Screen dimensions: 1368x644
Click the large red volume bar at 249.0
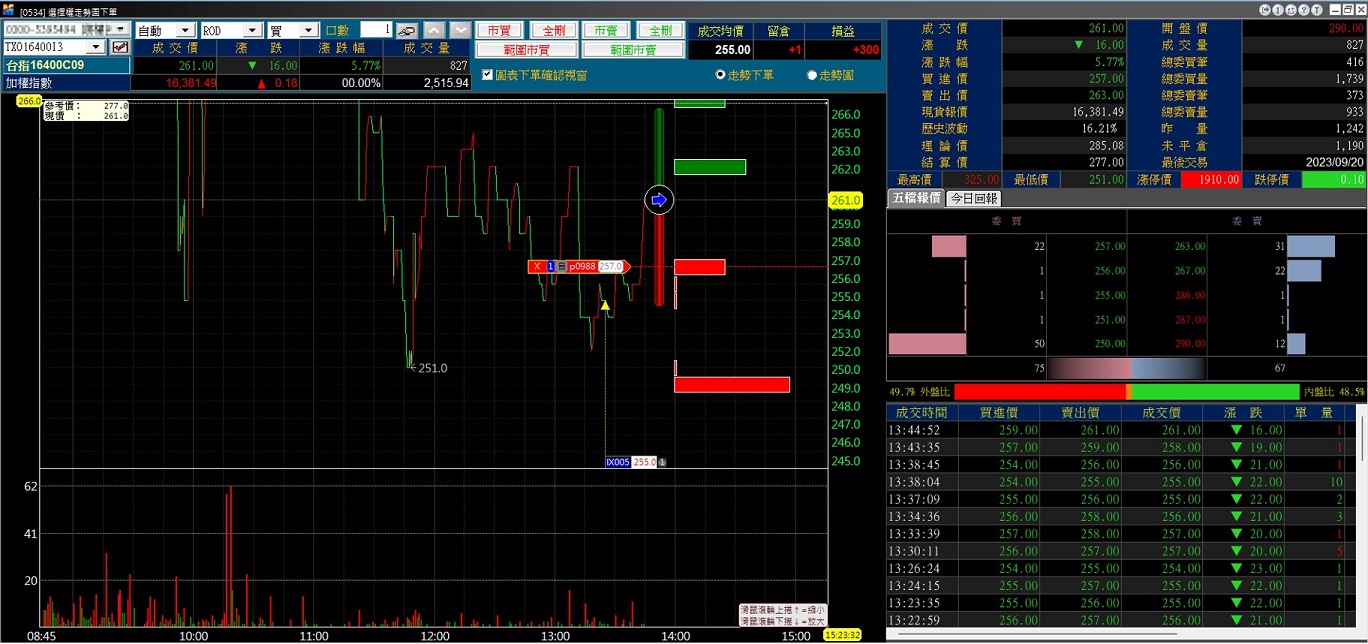[x=732, y=385]
